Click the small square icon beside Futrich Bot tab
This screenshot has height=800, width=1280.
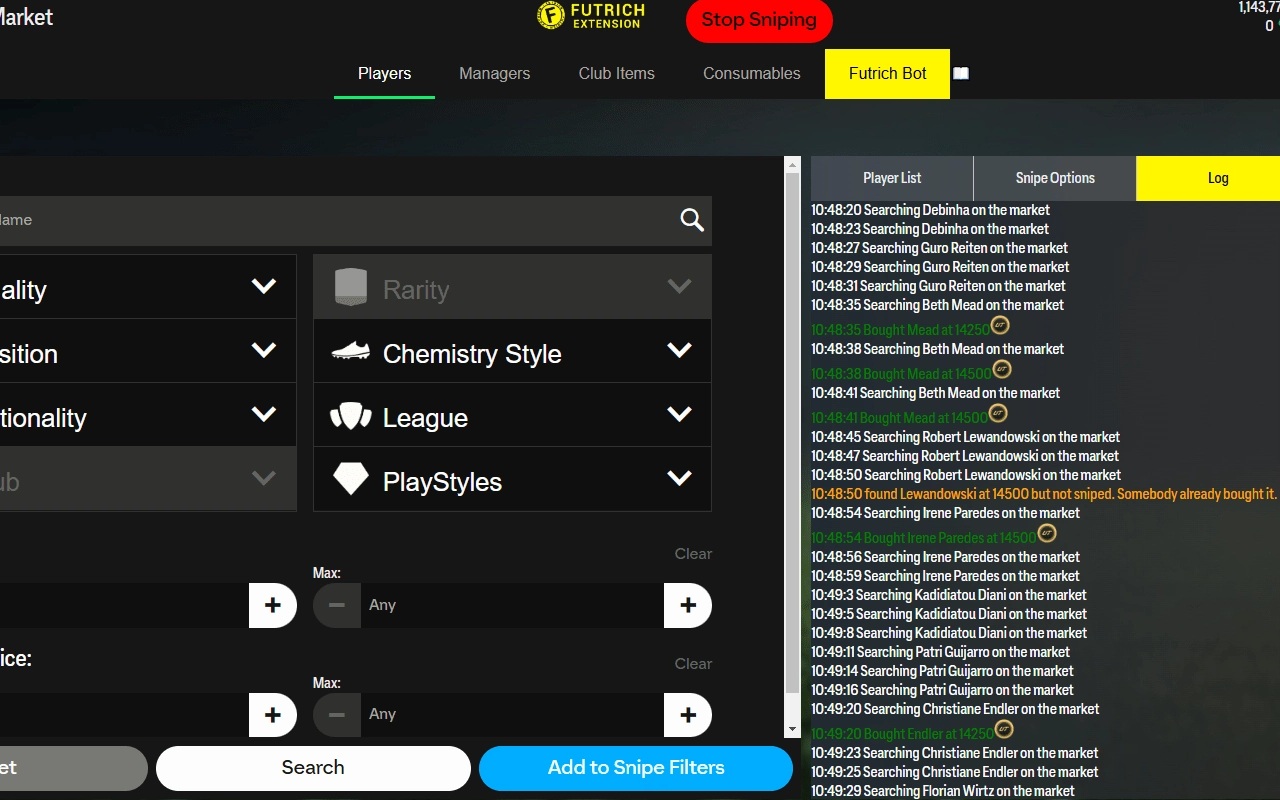pos(961,72)
